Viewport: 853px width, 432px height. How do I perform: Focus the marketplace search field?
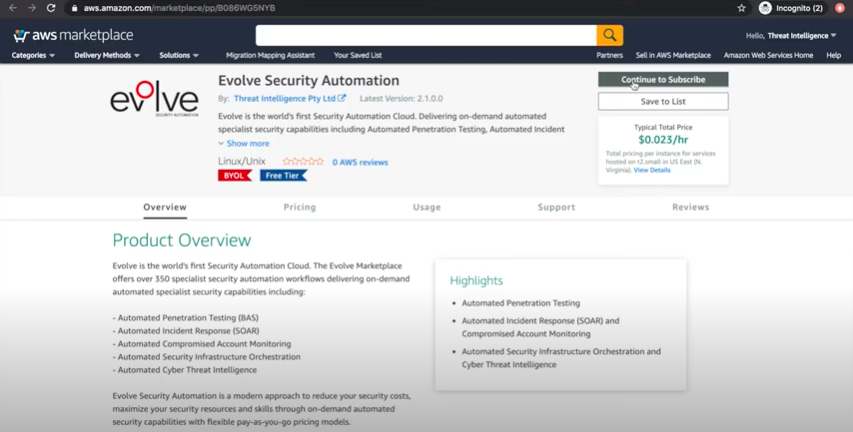pos(426,35)
